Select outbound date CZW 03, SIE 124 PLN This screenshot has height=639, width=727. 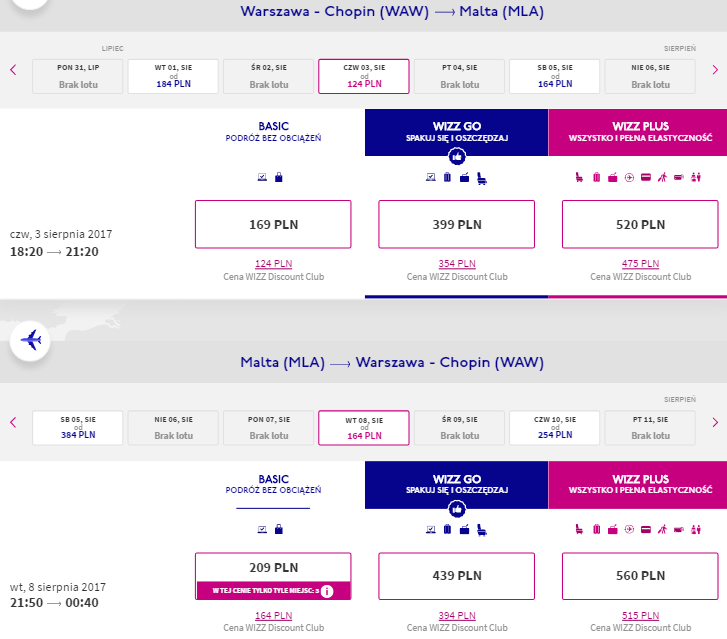click(x=364, y=77)
